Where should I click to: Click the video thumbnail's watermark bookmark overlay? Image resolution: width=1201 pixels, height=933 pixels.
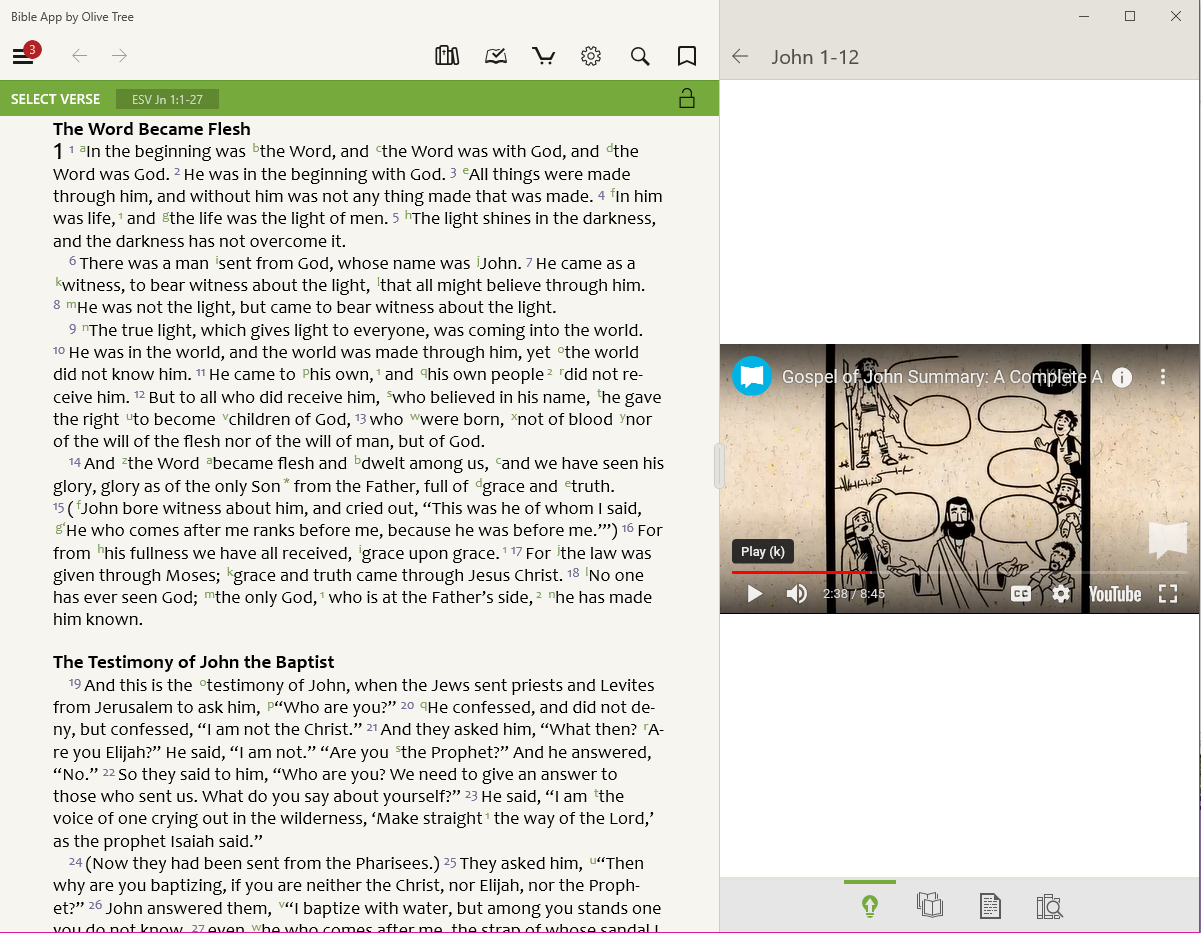tap(1167, 538)
